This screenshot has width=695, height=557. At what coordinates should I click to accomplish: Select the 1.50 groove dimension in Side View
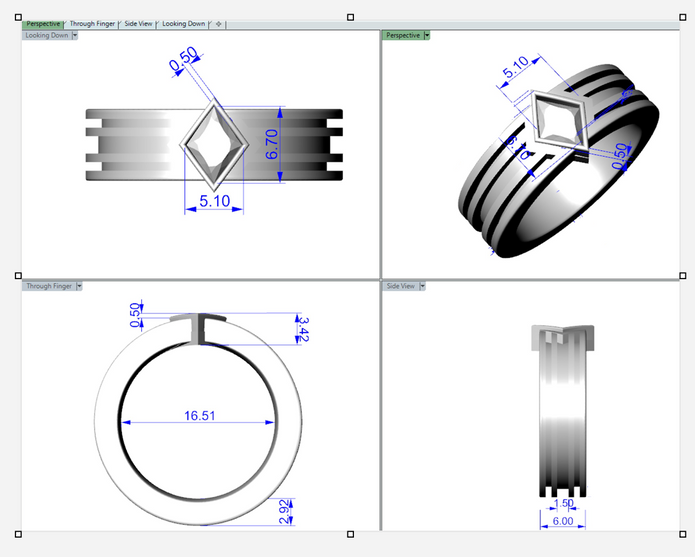[564, 503]
